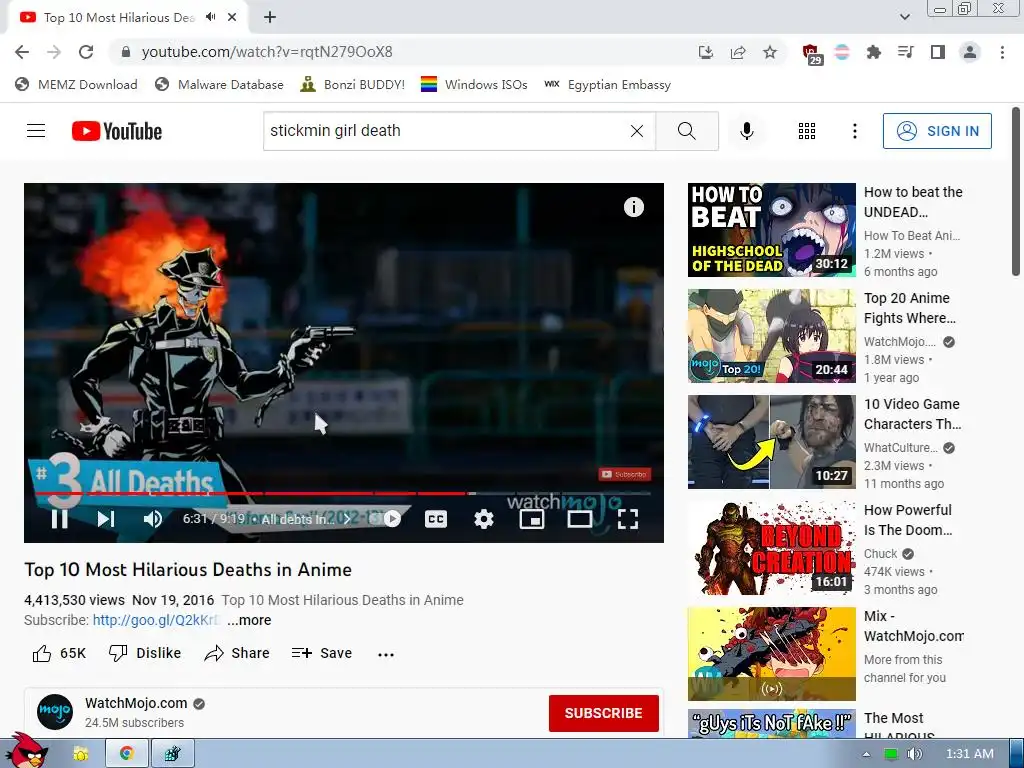Select the 'Top 10 Most Hilarious' tab
Image resolution: width=1024 pixels, height=768 pixels.
tap(128, 17)
